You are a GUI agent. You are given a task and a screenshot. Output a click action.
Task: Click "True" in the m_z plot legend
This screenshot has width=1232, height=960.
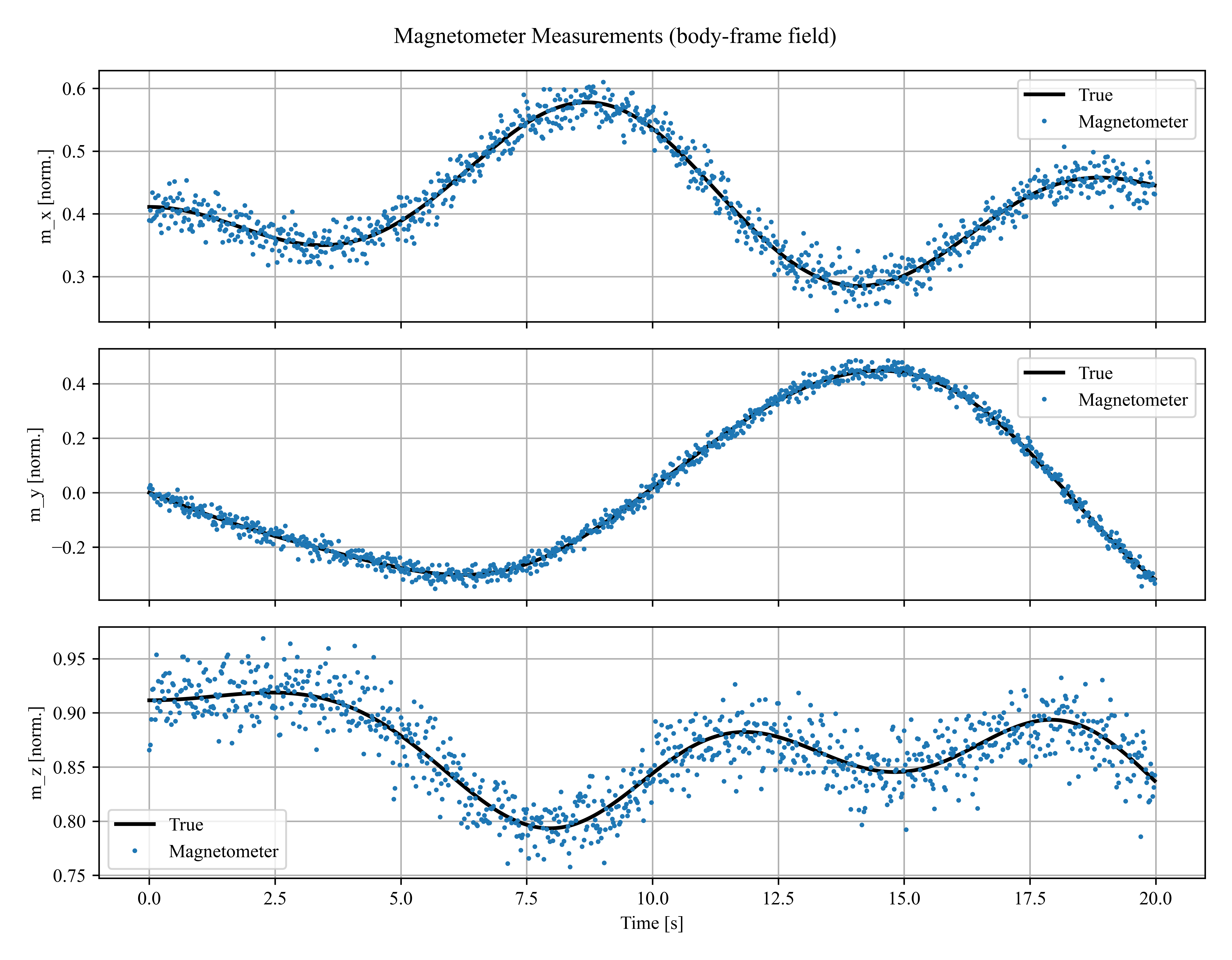[186, 825]
